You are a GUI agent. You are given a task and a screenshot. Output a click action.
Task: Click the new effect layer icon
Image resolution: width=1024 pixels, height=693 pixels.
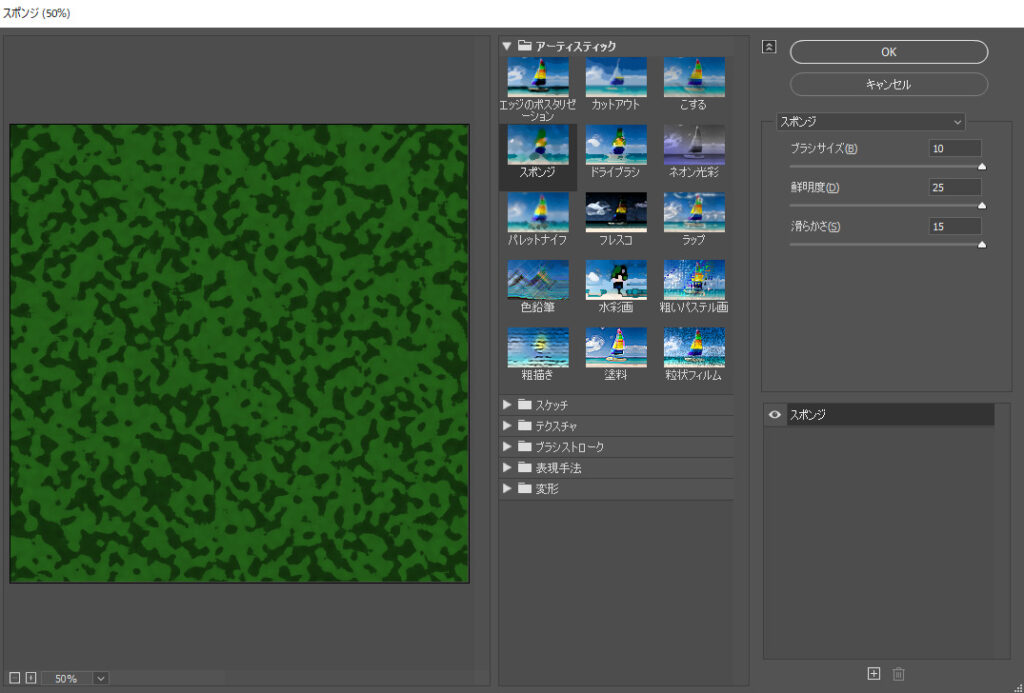point(874,674)
